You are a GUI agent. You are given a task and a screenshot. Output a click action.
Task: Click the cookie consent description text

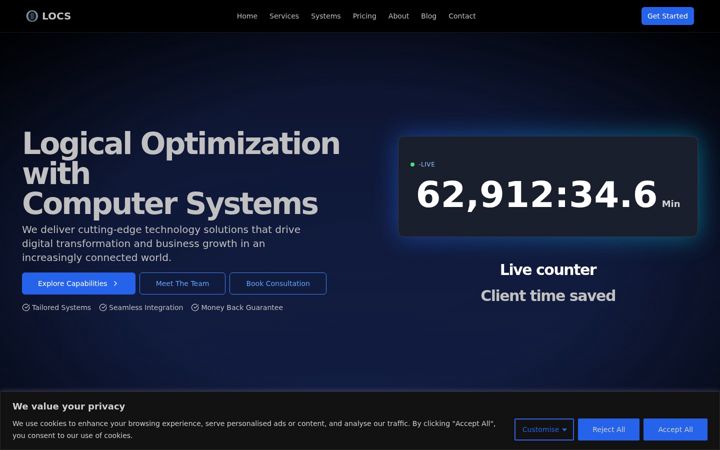pyautogui.click(x=254, y=429)
